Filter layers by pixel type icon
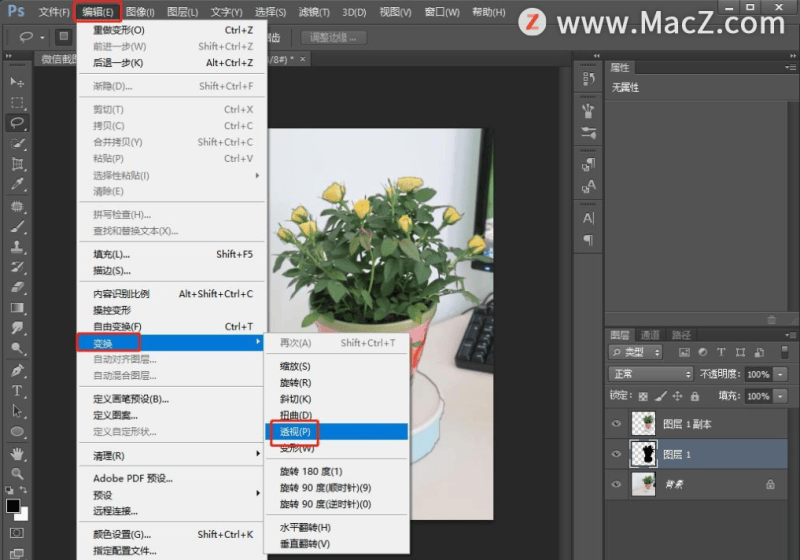This screenshot has height=560, width=800. click(684, 352)
